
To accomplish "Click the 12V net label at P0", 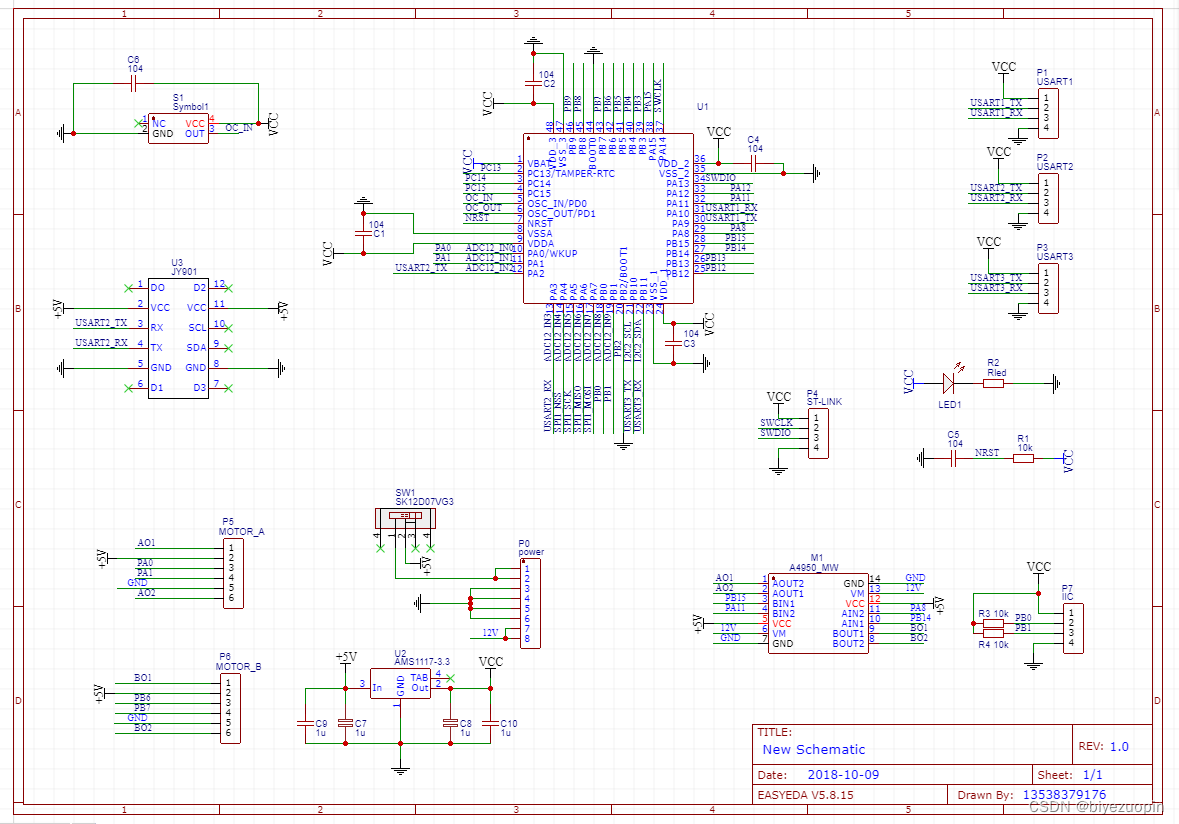I will (490, 633).
